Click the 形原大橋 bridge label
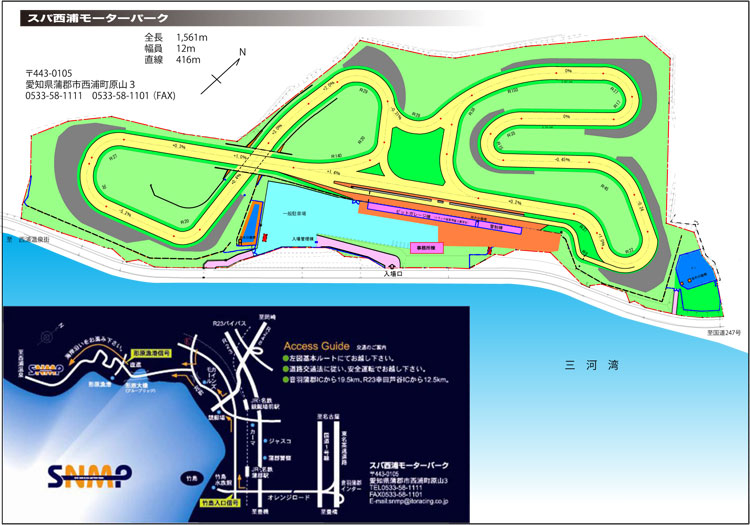The width and height of the screenshot is (750, 525). (x=136, y=384)
